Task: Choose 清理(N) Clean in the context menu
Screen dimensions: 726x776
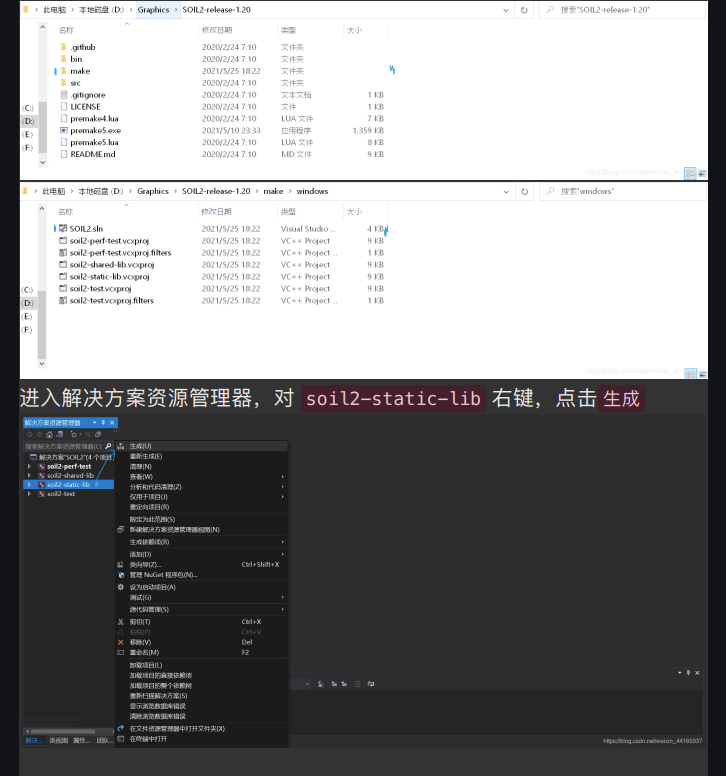Action: tap(201, 467)
